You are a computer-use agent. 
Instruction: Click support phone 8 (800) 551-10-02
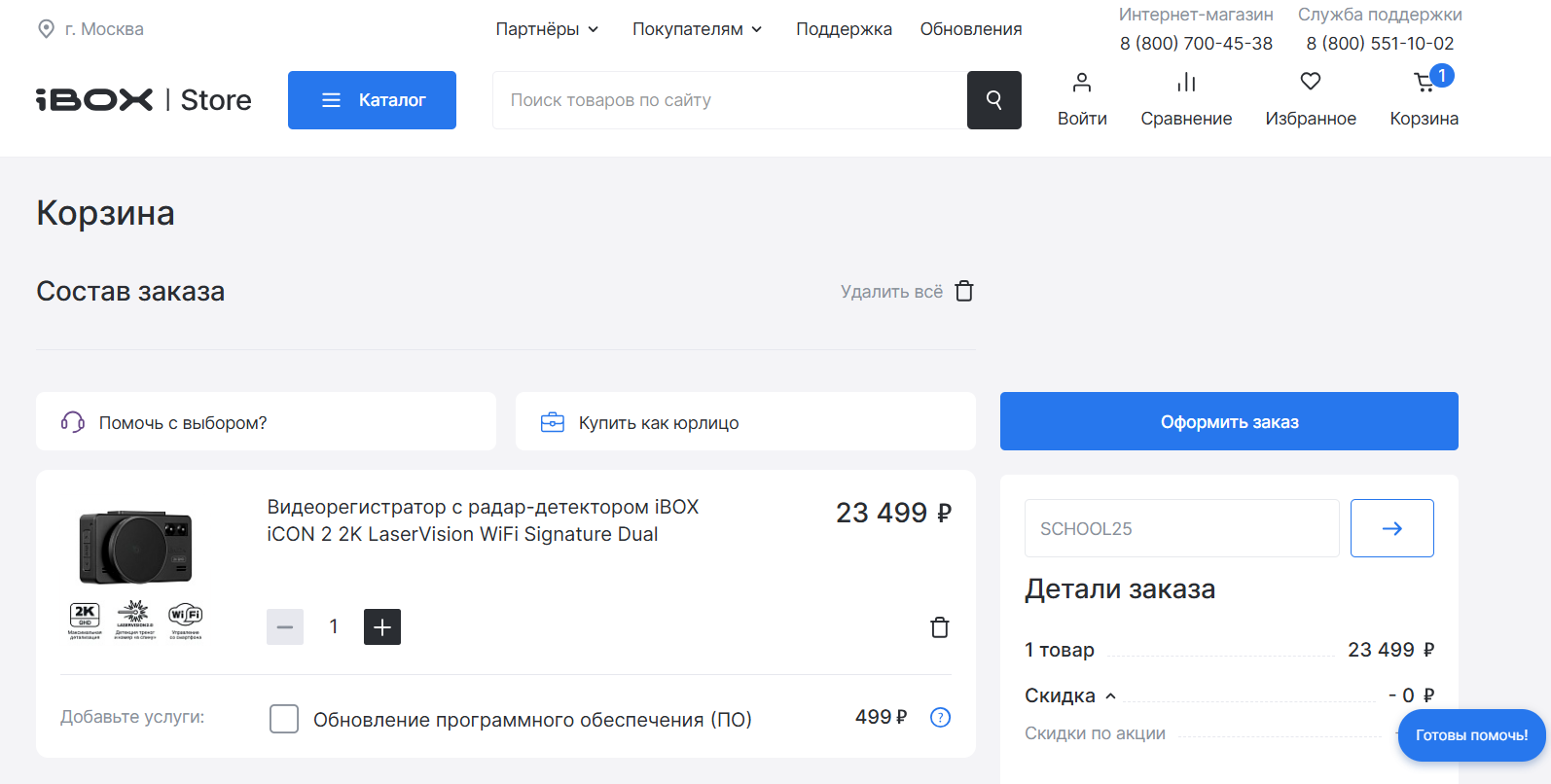(1380, 44)
